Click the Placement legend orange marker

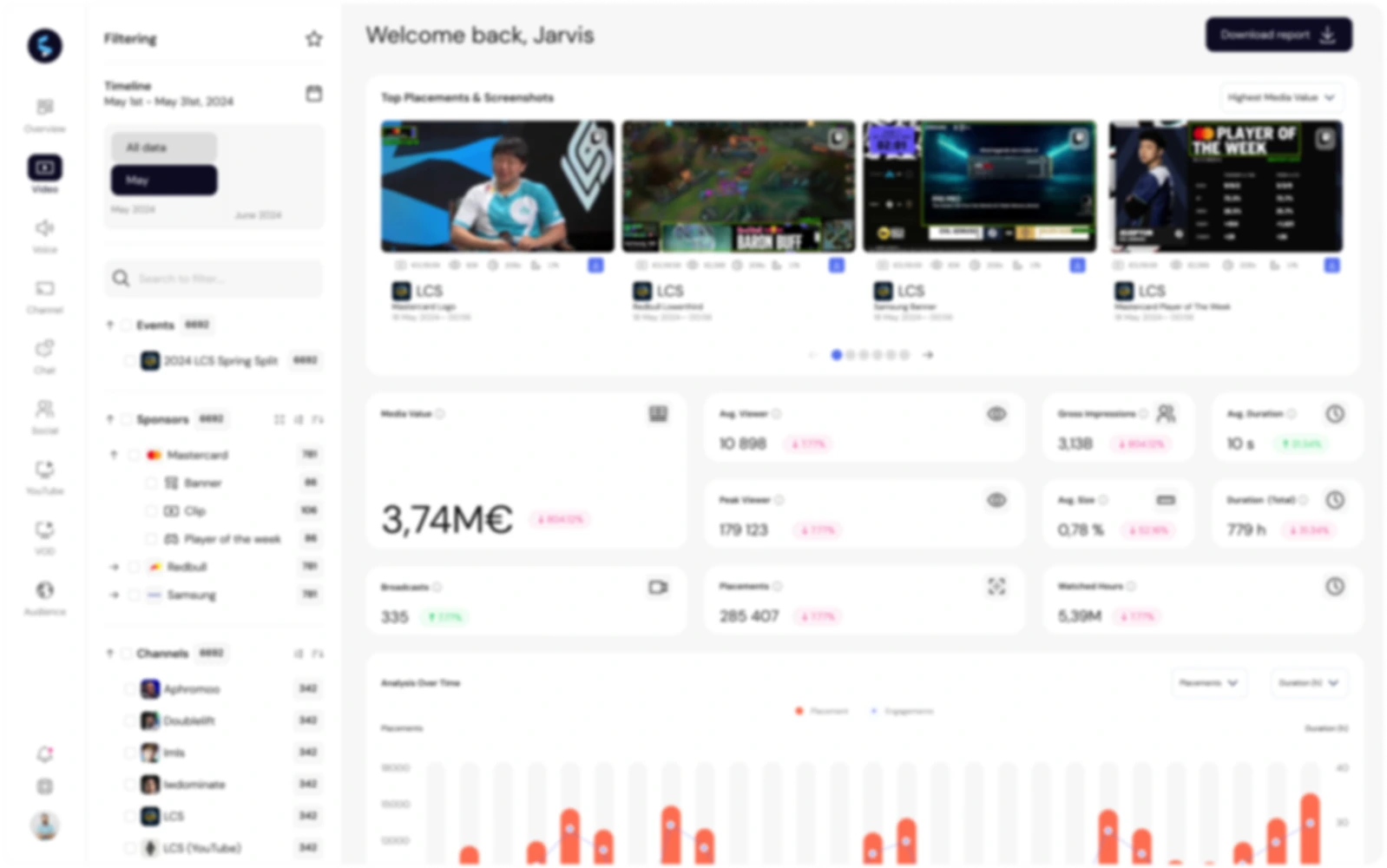click(799, 711)
